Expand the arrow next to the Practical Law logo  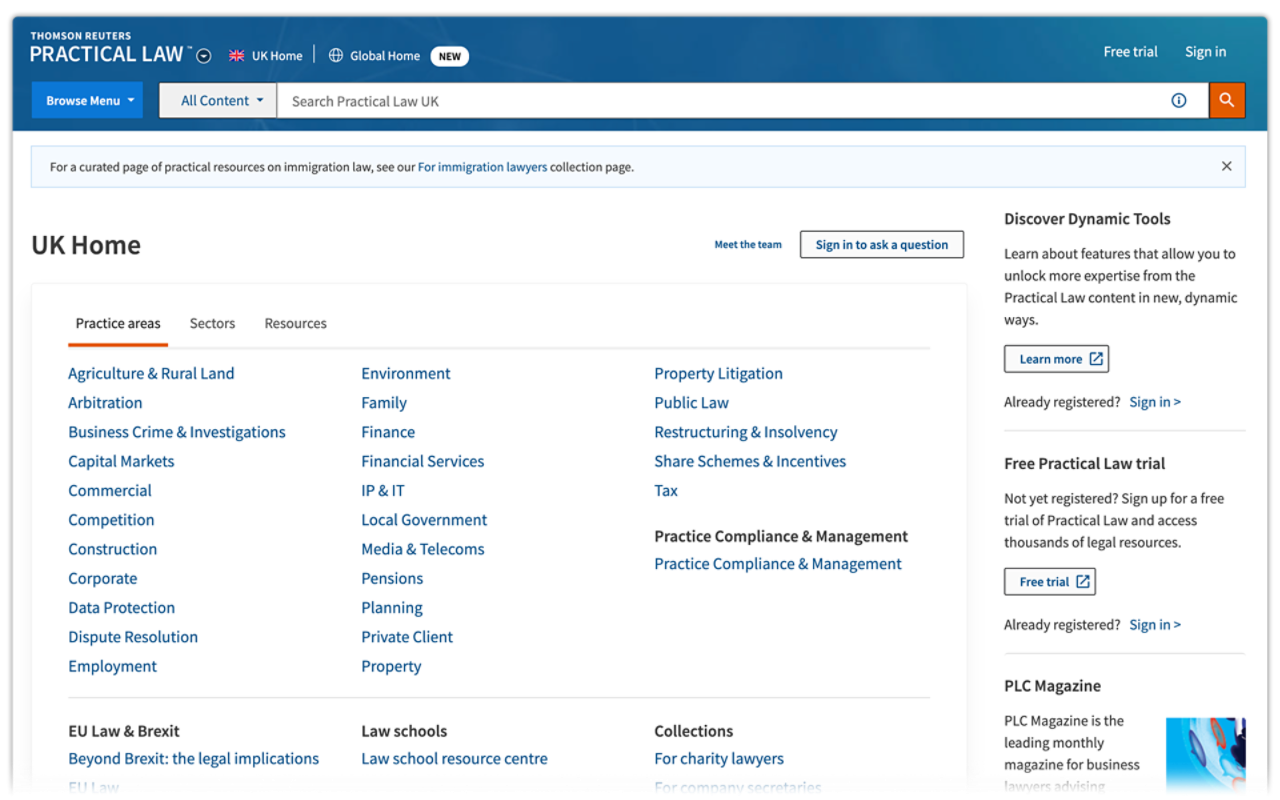202,56
